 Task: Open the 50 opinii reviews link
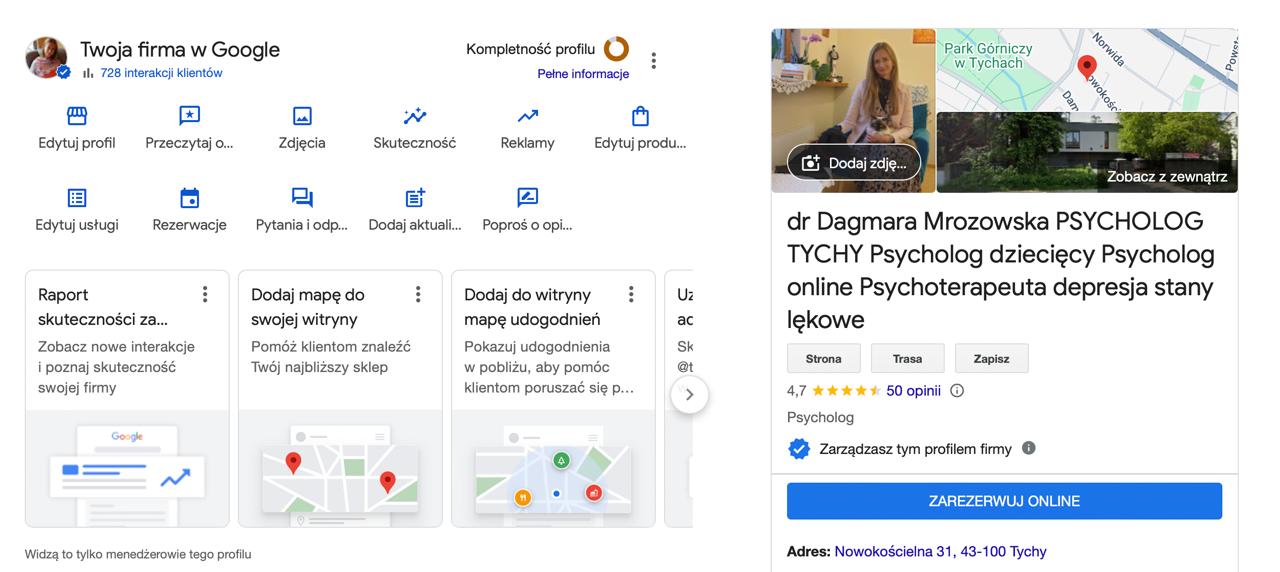[913, 391]
